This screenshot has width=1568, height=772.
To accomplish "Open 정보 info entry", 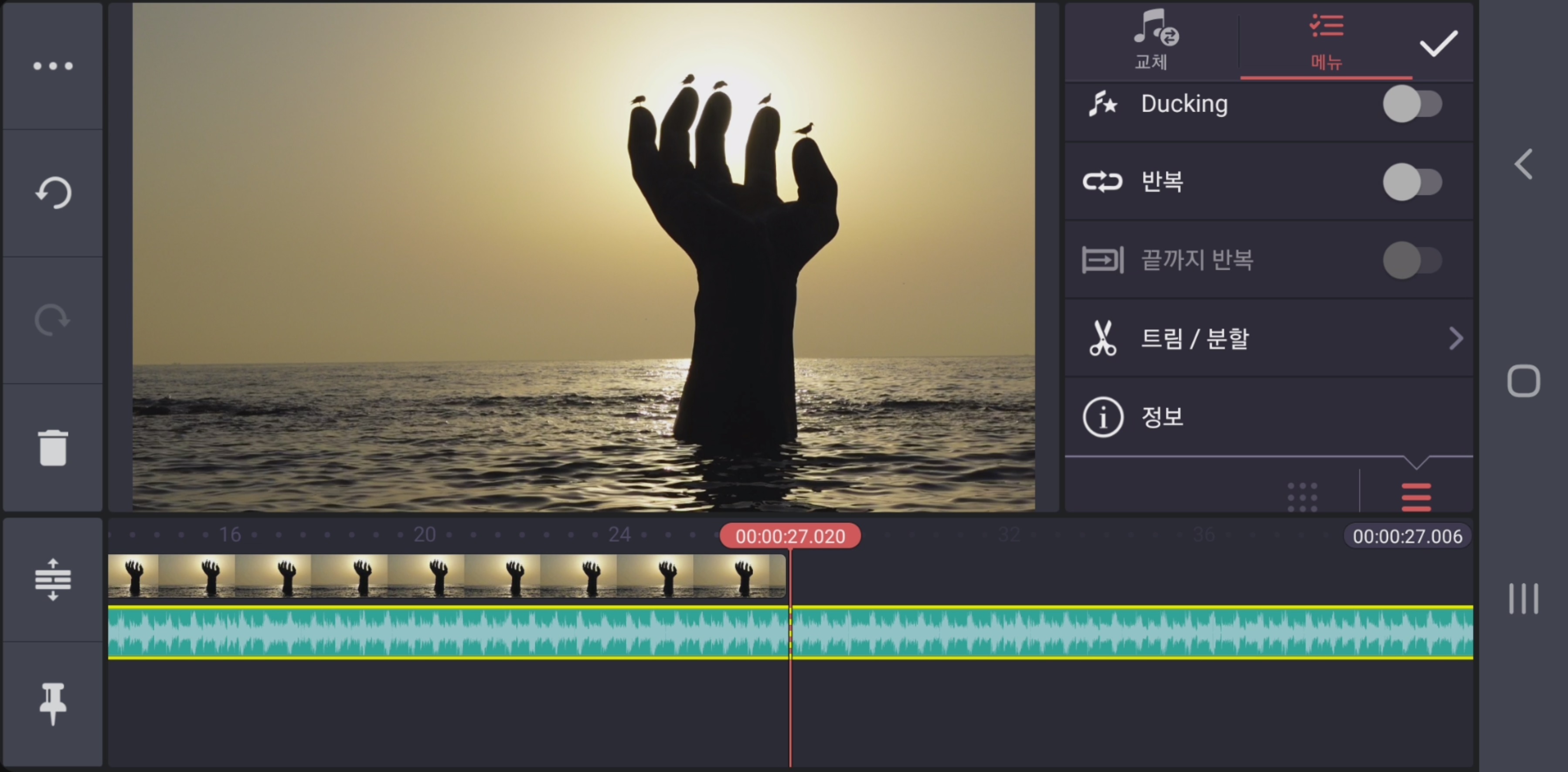I will pos(1163,417).
